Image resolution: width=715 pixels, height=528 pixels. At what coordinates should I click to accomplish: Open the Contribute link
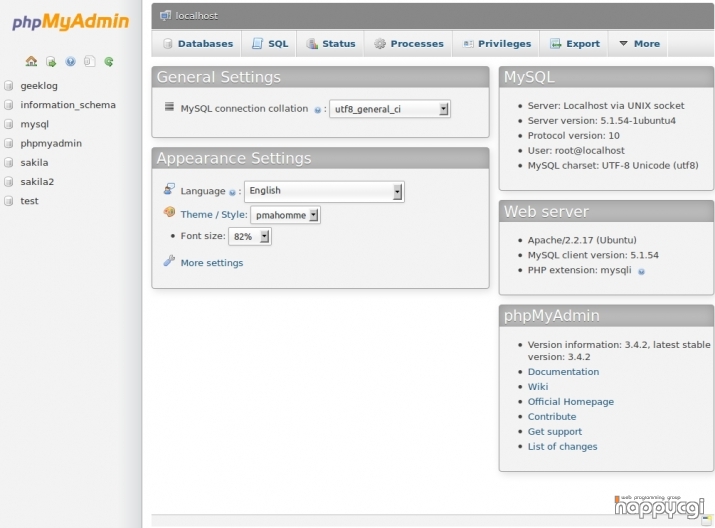click(552, 417)
